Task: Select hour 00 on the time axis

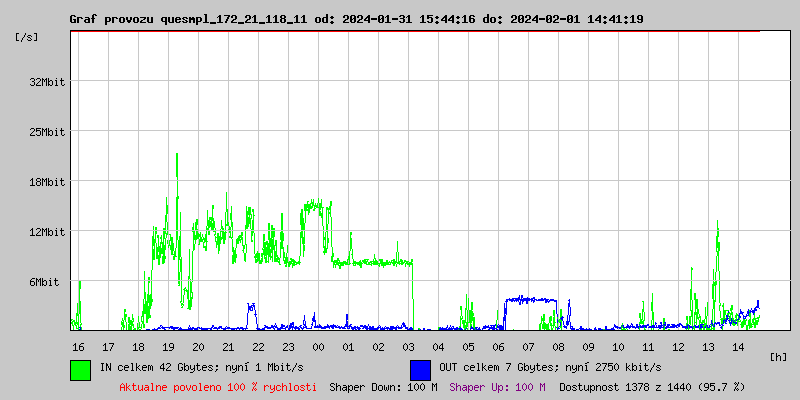Action: (318, 346)
